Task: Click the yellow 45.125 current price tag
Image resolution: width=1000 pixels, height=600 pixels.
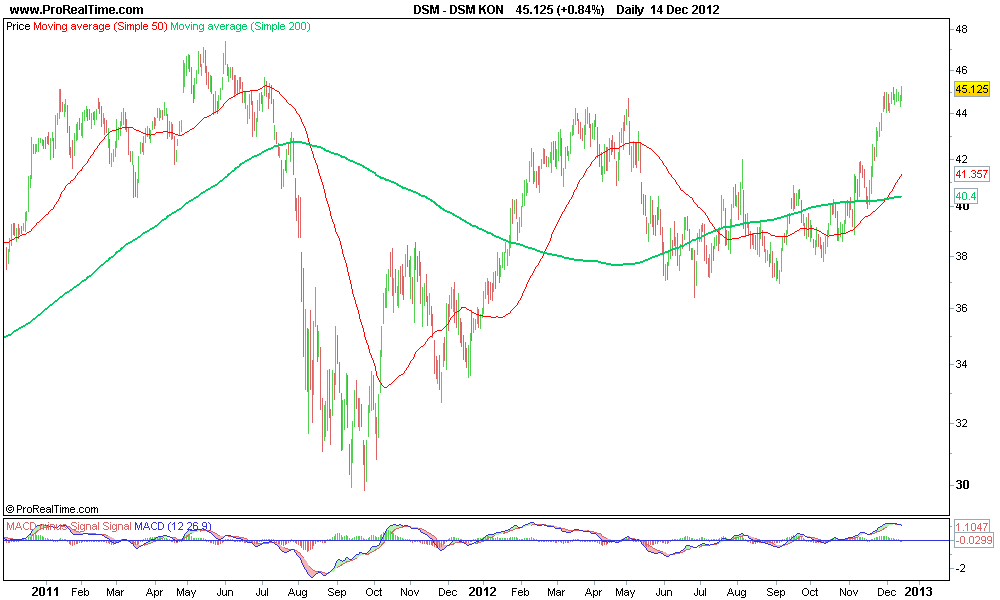Action: (x=971, y=89)
